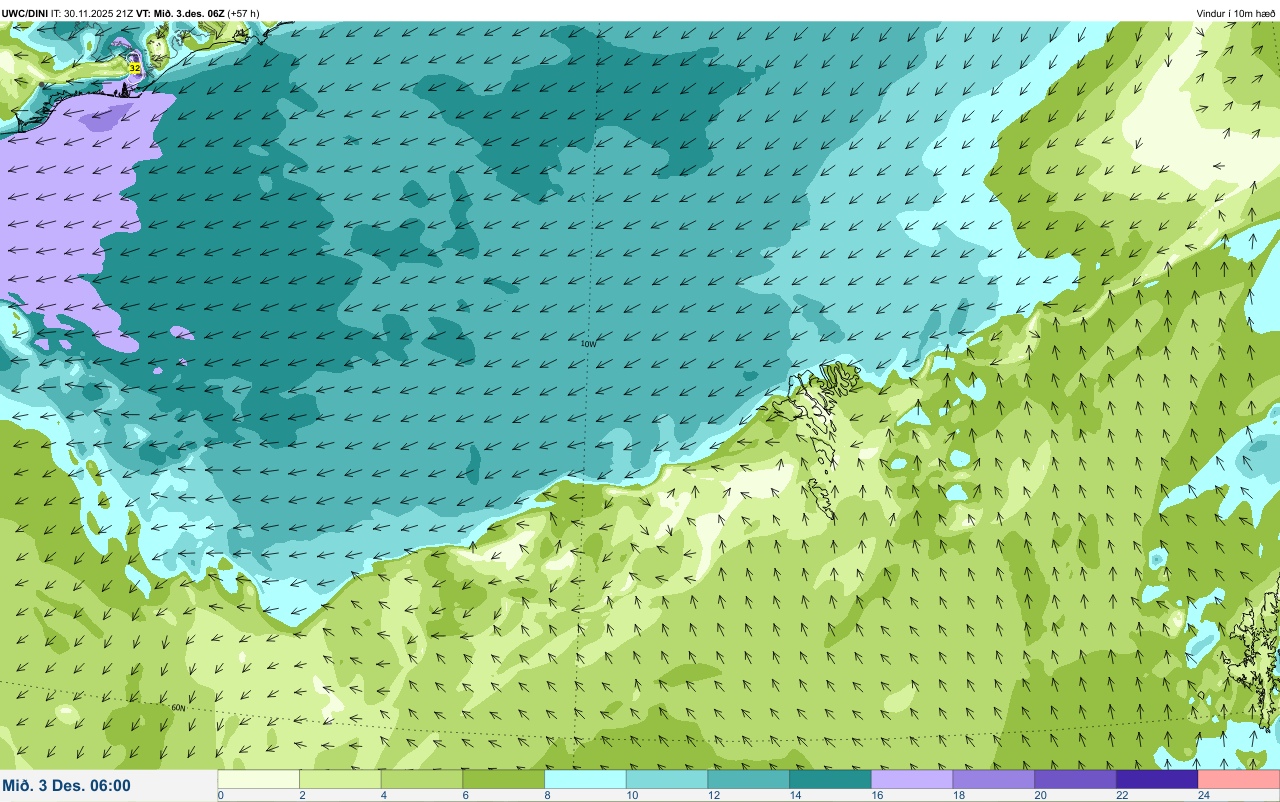Click the '60N' latitude label on the map

click(x=179, y=708)
